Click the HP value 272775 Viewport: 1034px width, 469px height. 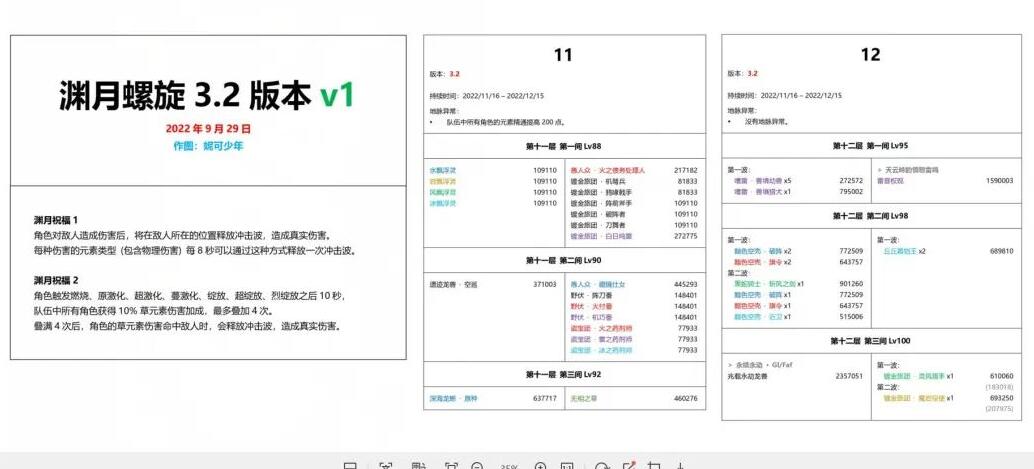[x=686, y=235]
